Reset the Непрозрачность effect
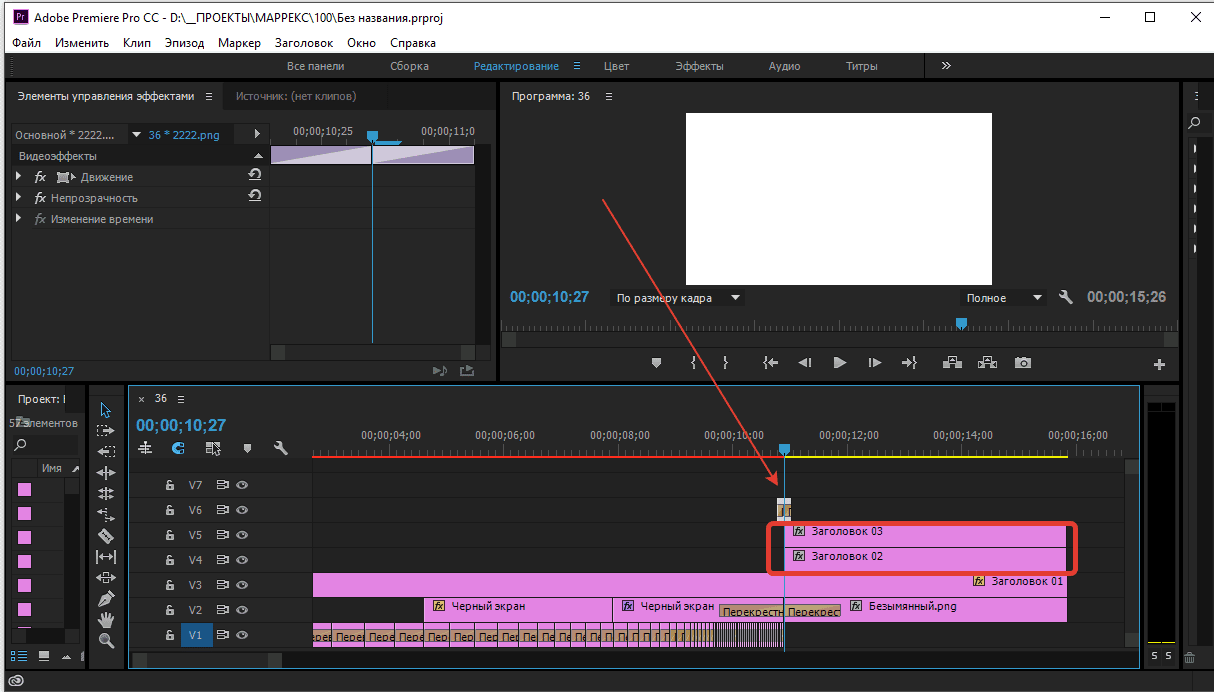This screenshot has width=1214, height=692. (255, 196)
